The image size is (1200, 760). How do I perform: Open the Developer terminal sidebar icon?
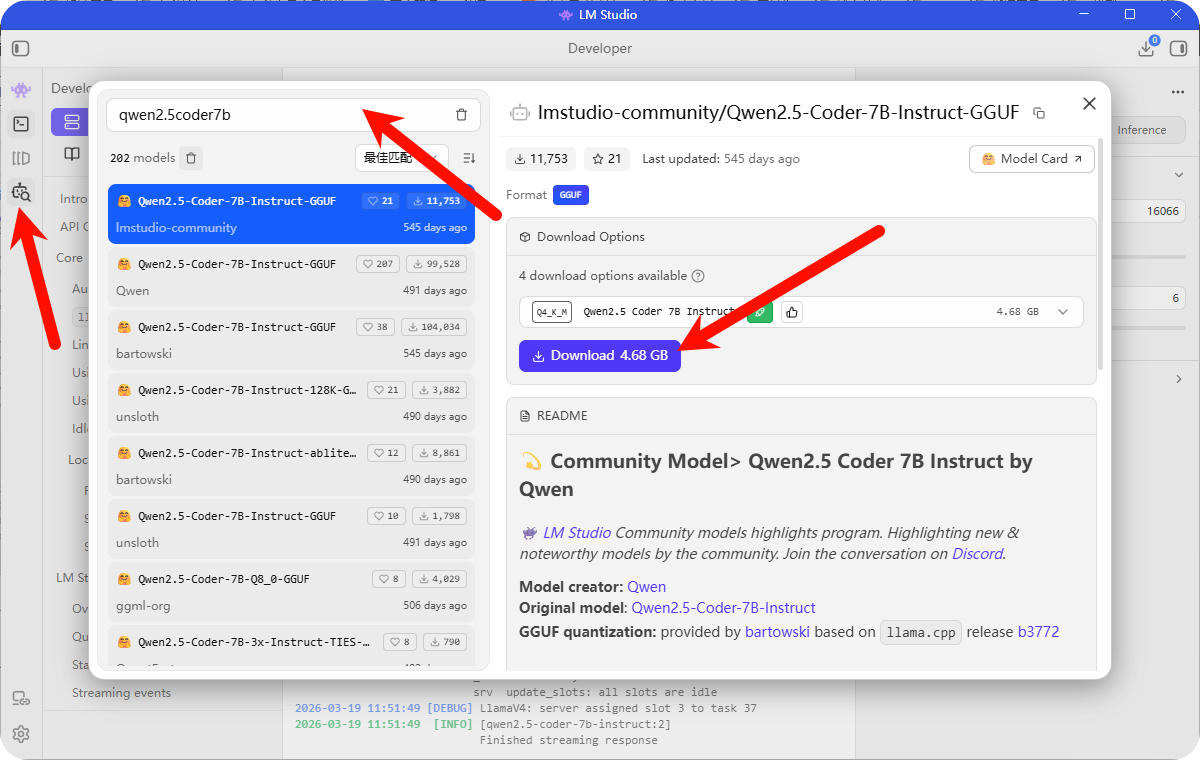21,124
